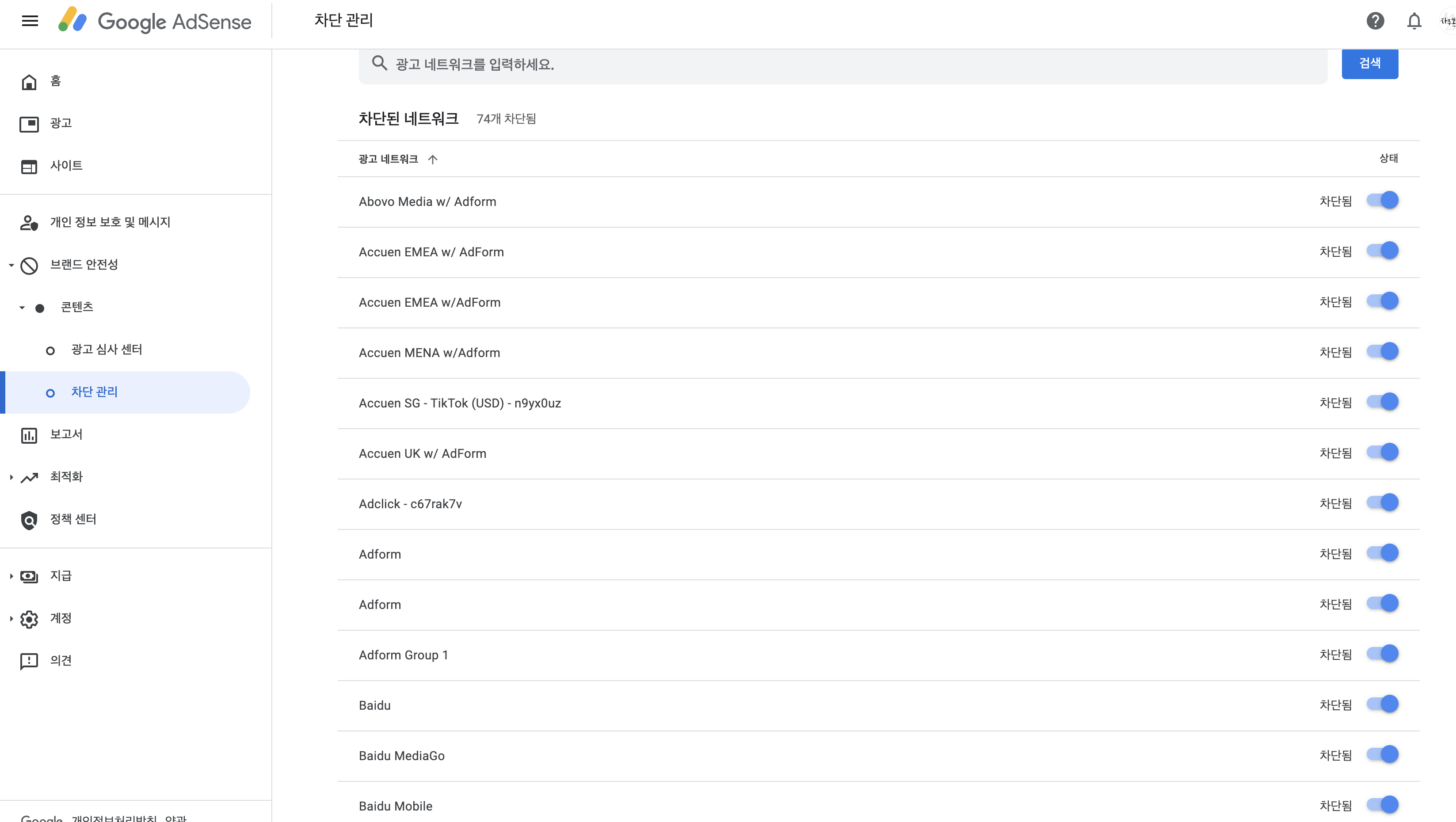Expand the 지급 section arrow
The width and height of the screenshot is (1456, 822).
click(11, 576)
